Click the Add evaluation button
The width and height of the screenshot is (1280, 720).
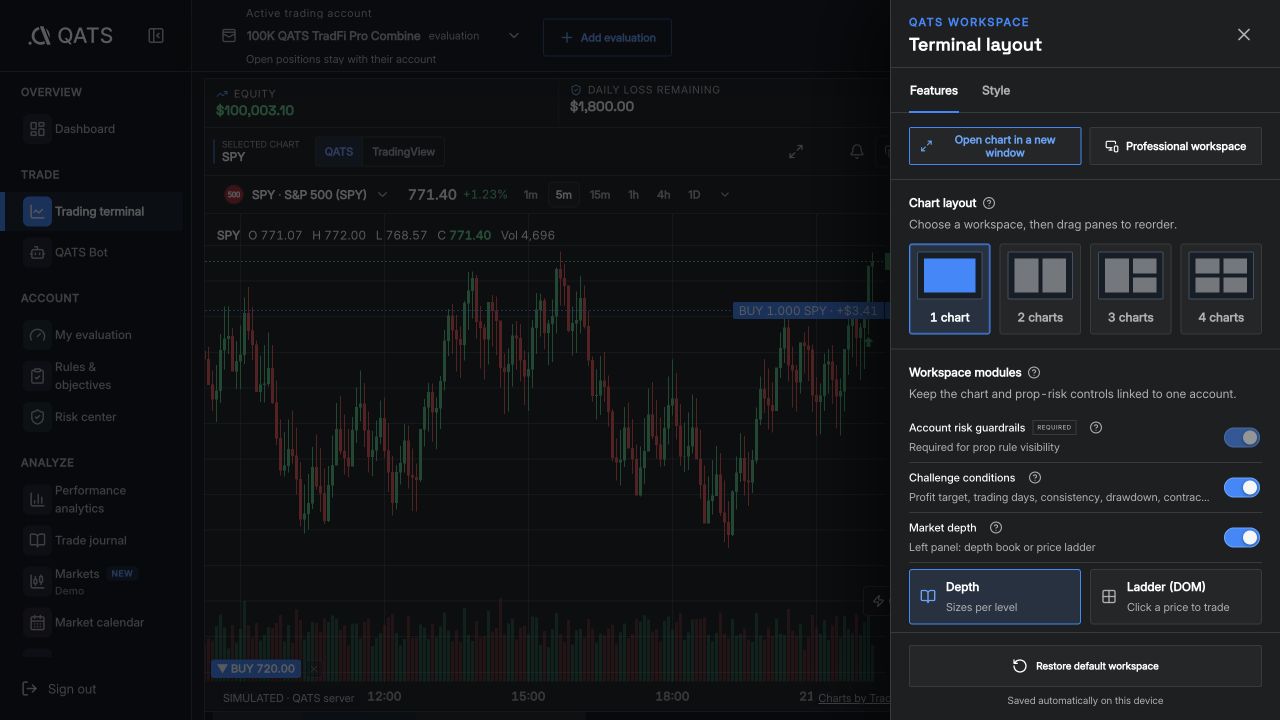(607, 38)
